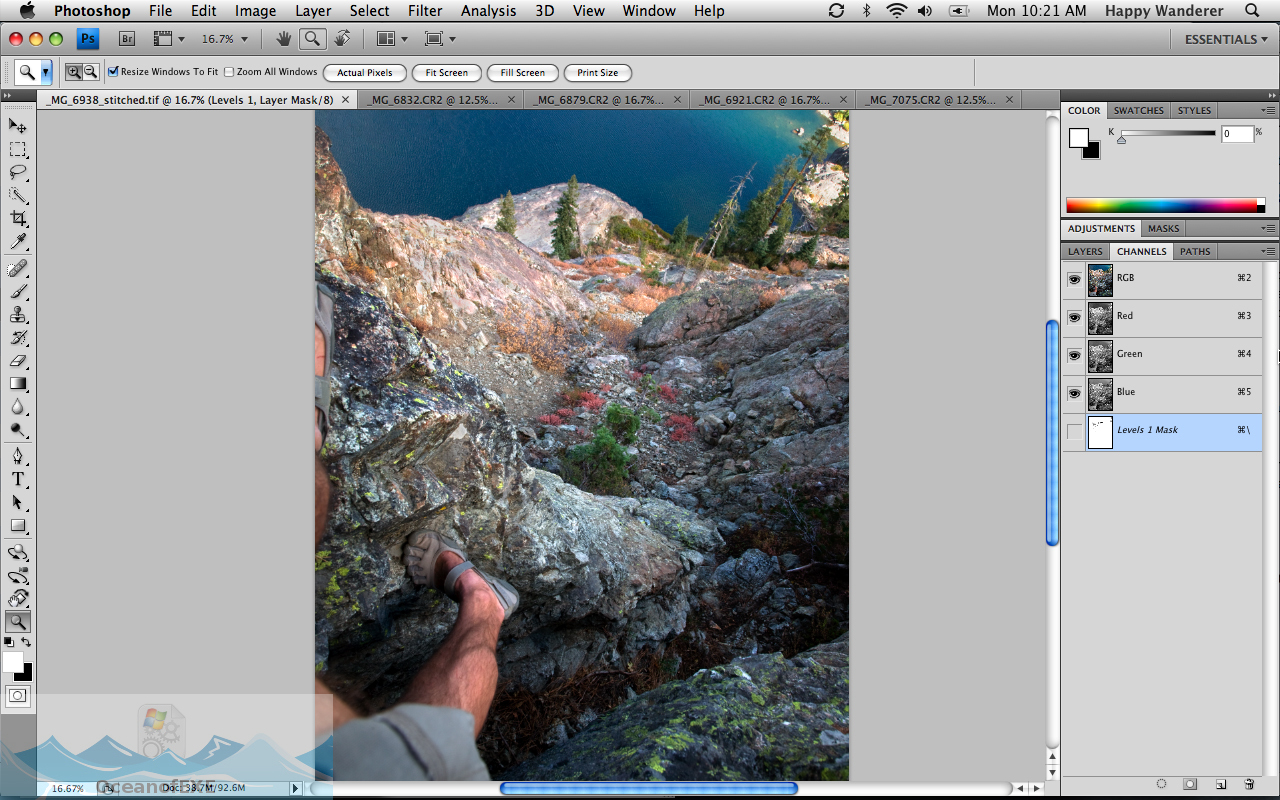Select the Gradient tool
The height and width of the screenshot is (800, 1280).
point(18,384)
